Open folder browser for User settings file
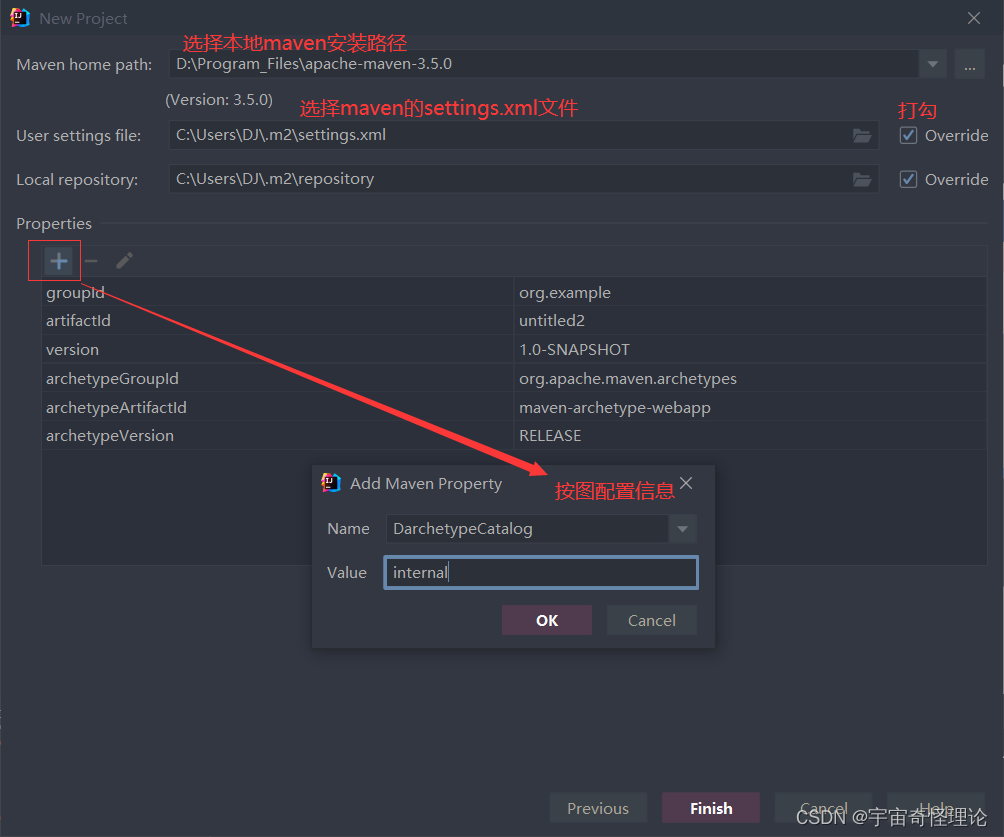1004x837 pixels. [862, 136]
